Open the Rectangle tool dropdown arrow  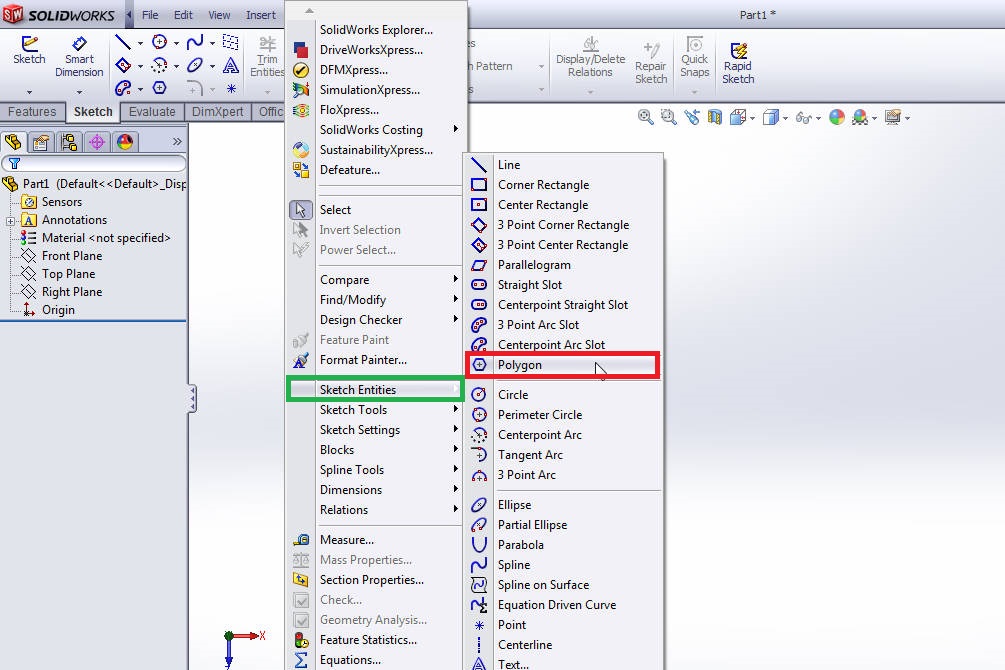(x=140, y=67)
